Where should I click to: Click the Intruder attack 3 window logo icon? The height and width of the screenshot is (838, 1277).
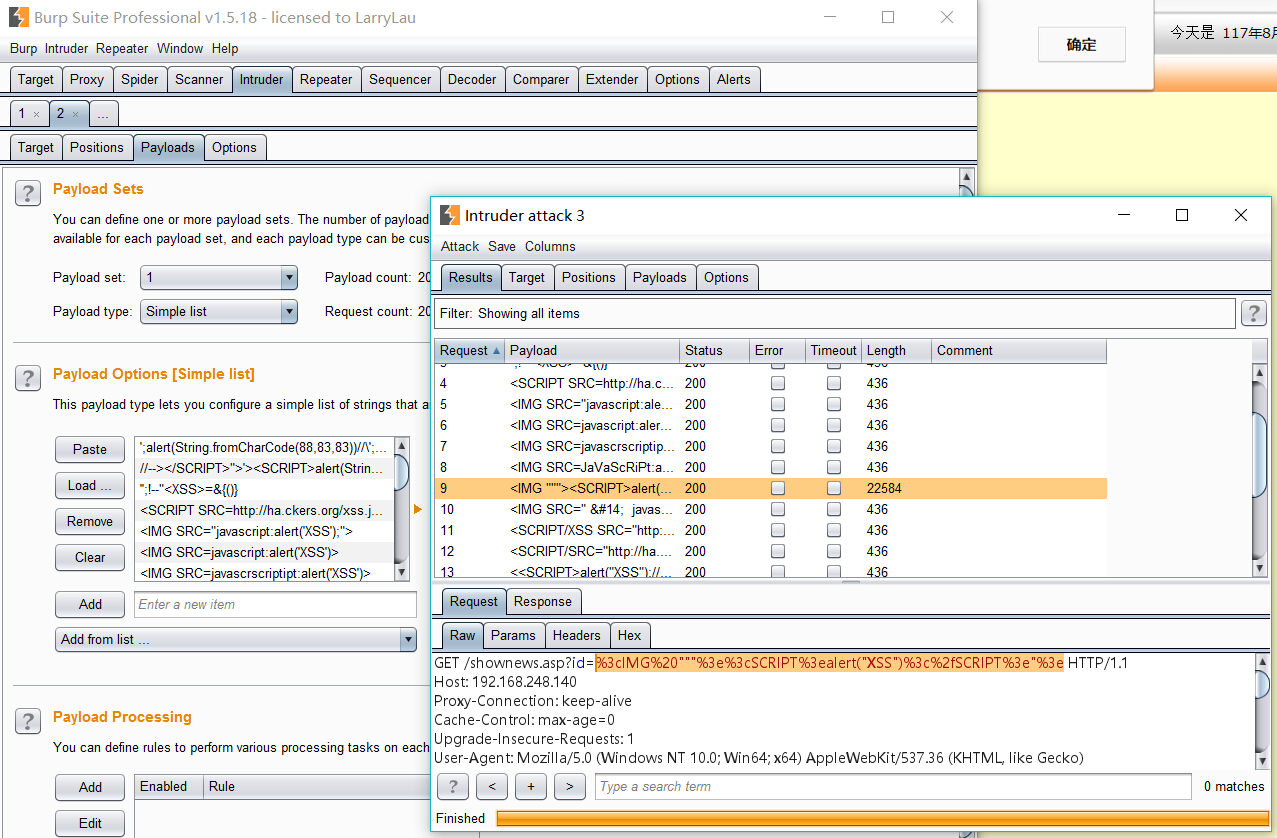[x=449, y=215]
